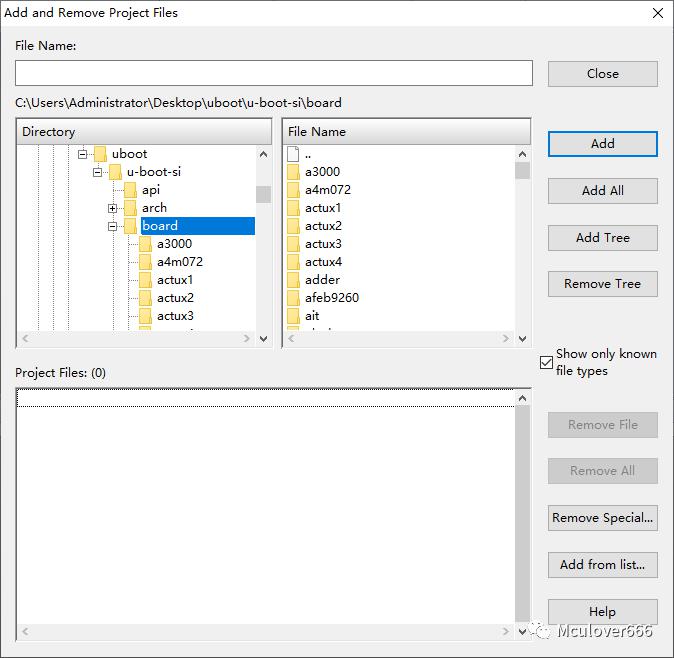Collapse the u-boot-si tree node
This screenshot has height=658, width=674.
tap(98, 172)
